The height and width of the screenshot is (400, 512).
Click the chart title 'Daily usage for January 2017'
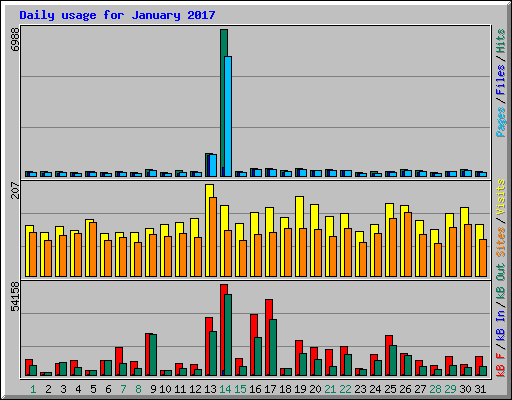click(x=117, y=15)
